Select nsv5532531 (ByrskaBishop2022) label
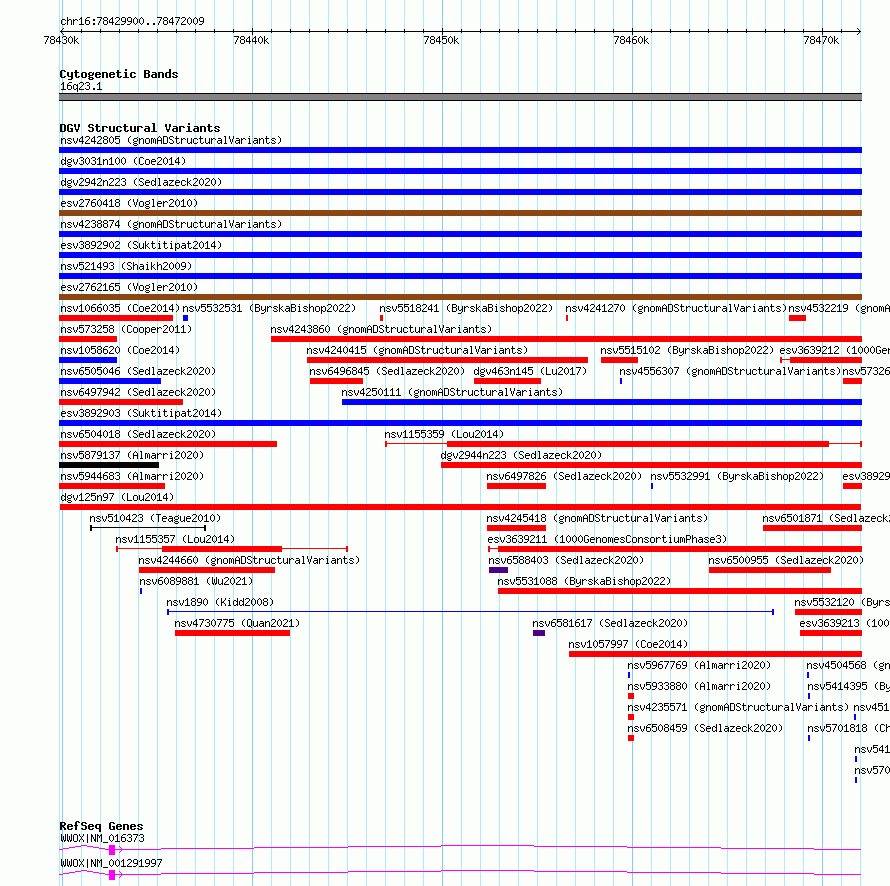Image resolution: width=890 pixels, height=886 pixels. (269, 308)
